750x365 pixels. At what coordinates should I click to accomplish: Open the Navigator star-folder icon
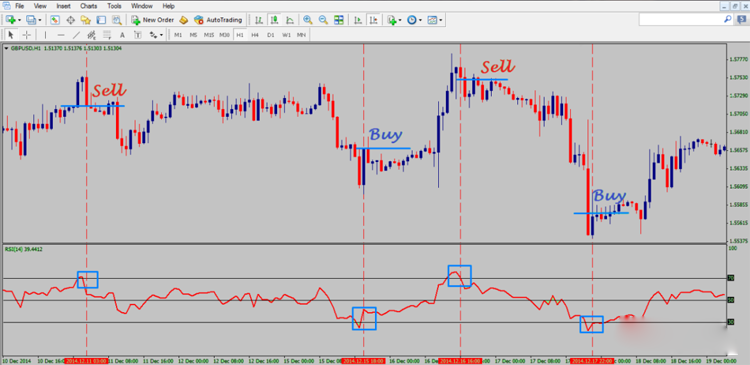coord(86,20)
